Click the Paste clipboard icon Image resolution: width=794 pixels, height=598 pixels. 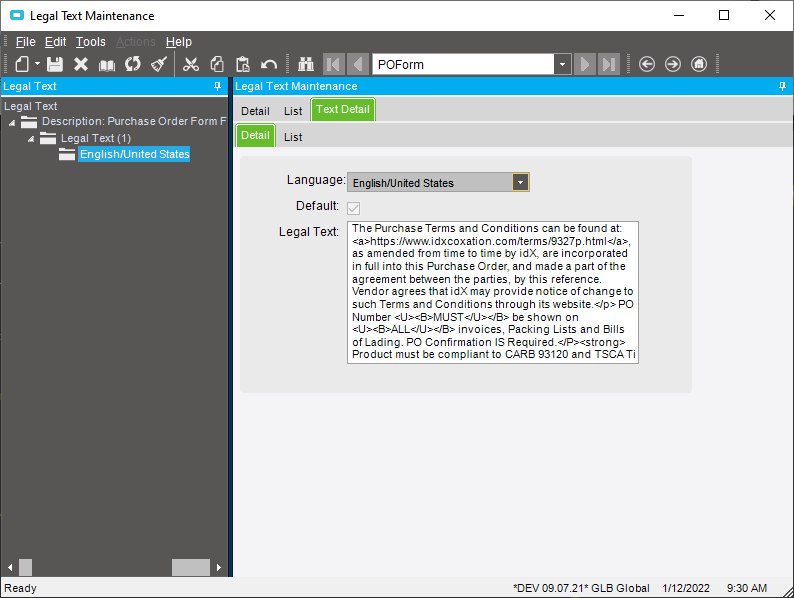pos(243,64)
